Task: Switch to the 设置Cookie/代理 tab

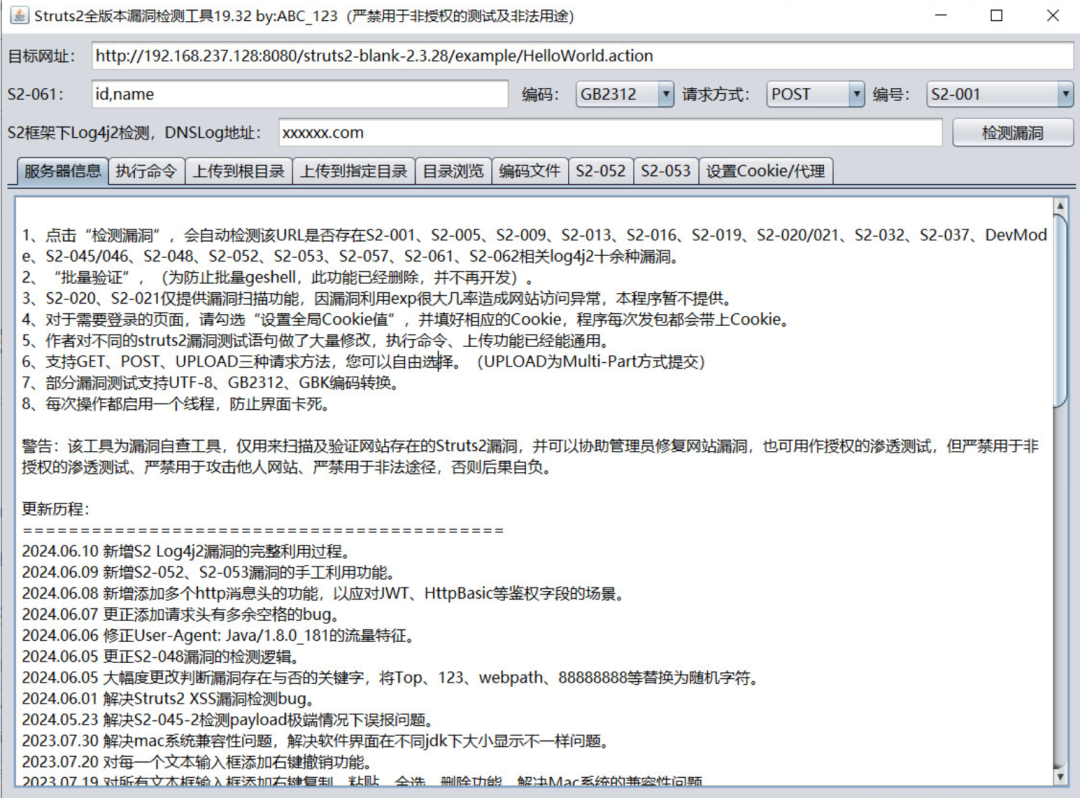Action: coord(766,171)
